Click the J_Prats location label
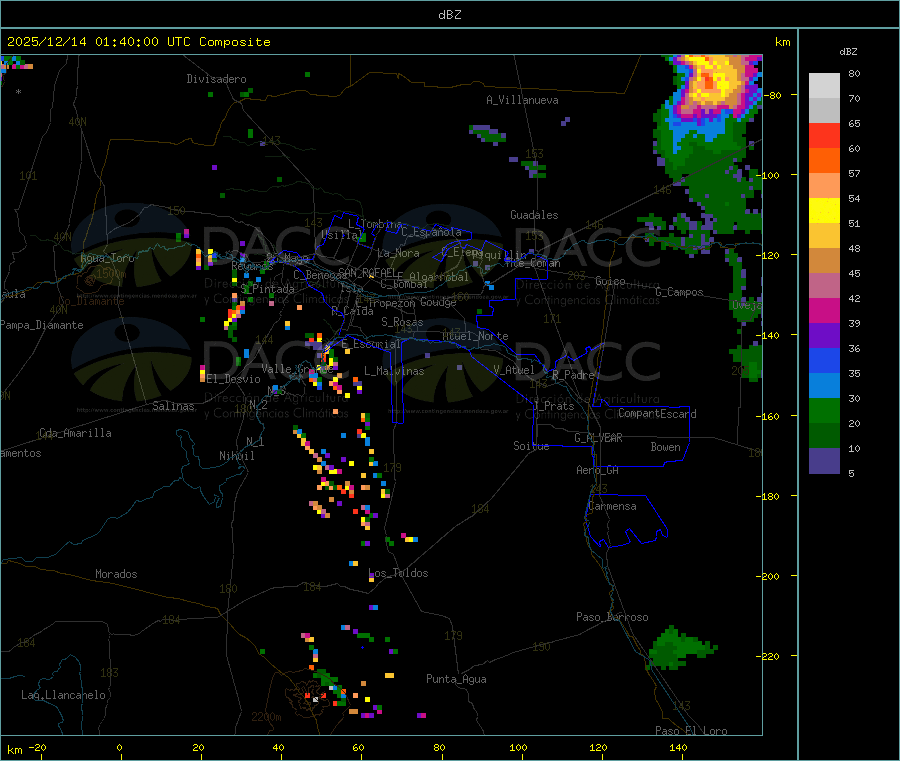The height and width of the screenshot is (761, 900). tap(554, 406)
